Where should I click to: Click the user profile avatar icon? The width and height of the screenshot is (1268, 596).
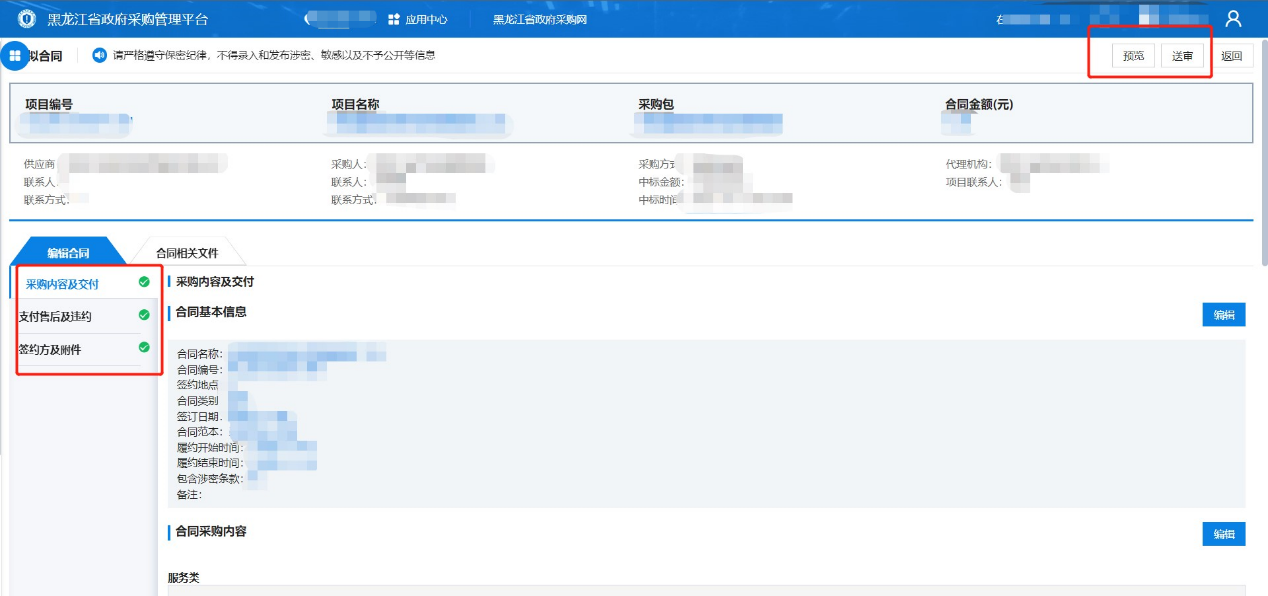tap(1233, 19)
